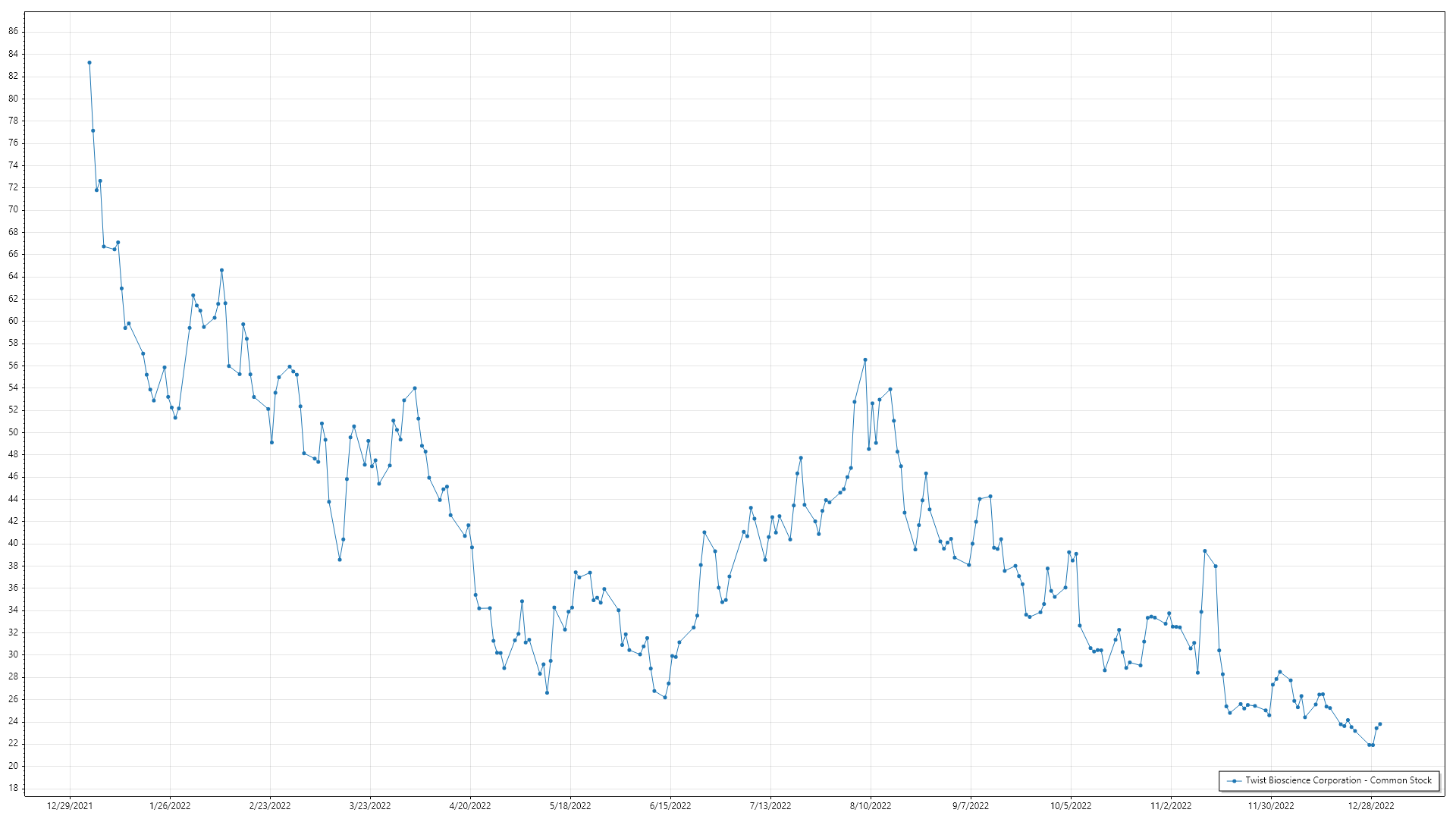Click the 10/5/2022 x-axis date label
1456x819 pixels.
pos(1071,806)
